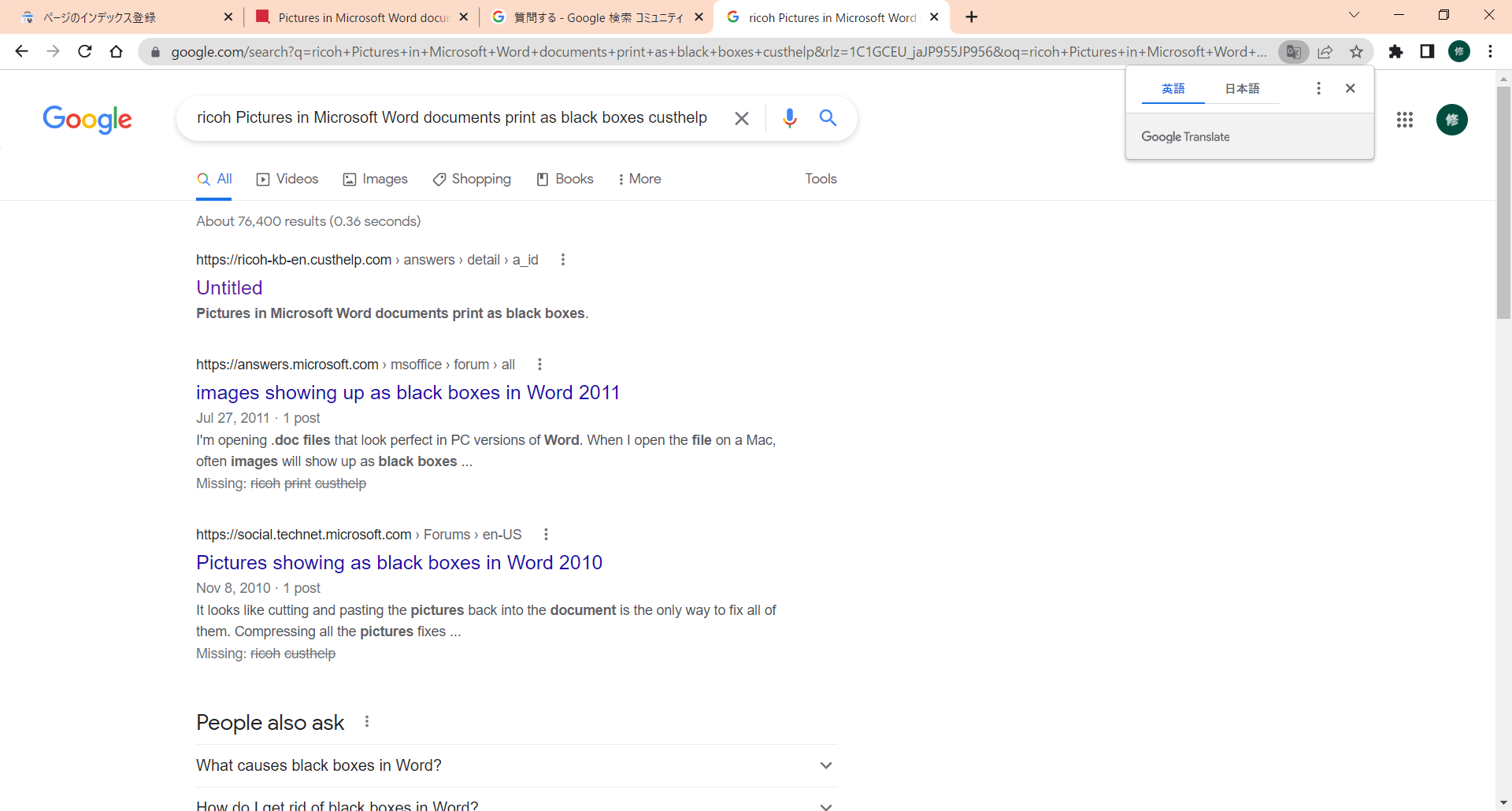This screenshot has height=811, width=1512.
Task: Open the Chrome profile avatar in toolbar
Action: click(1459, 51)
